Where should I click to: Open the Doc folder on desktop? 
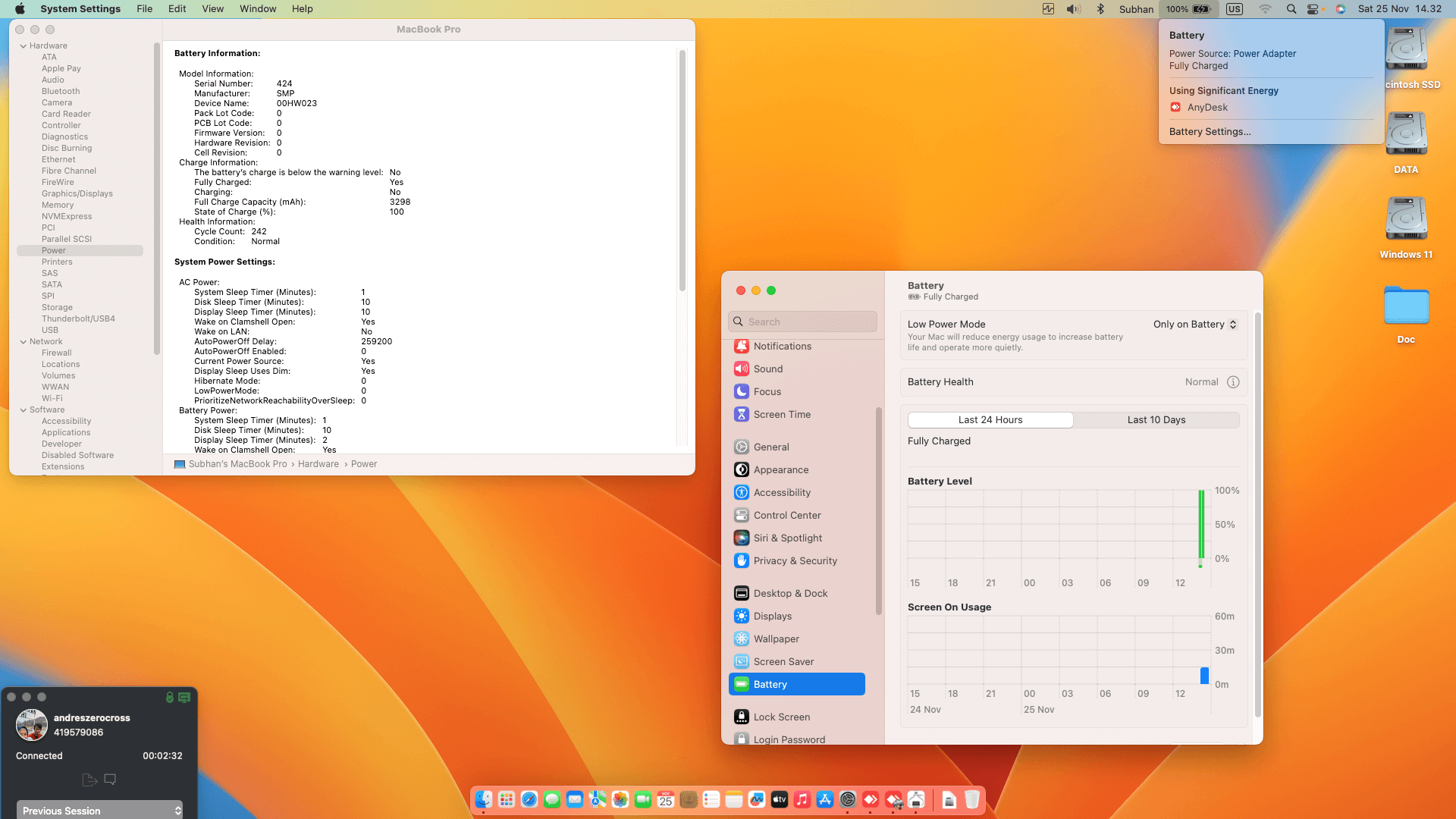1406,314
